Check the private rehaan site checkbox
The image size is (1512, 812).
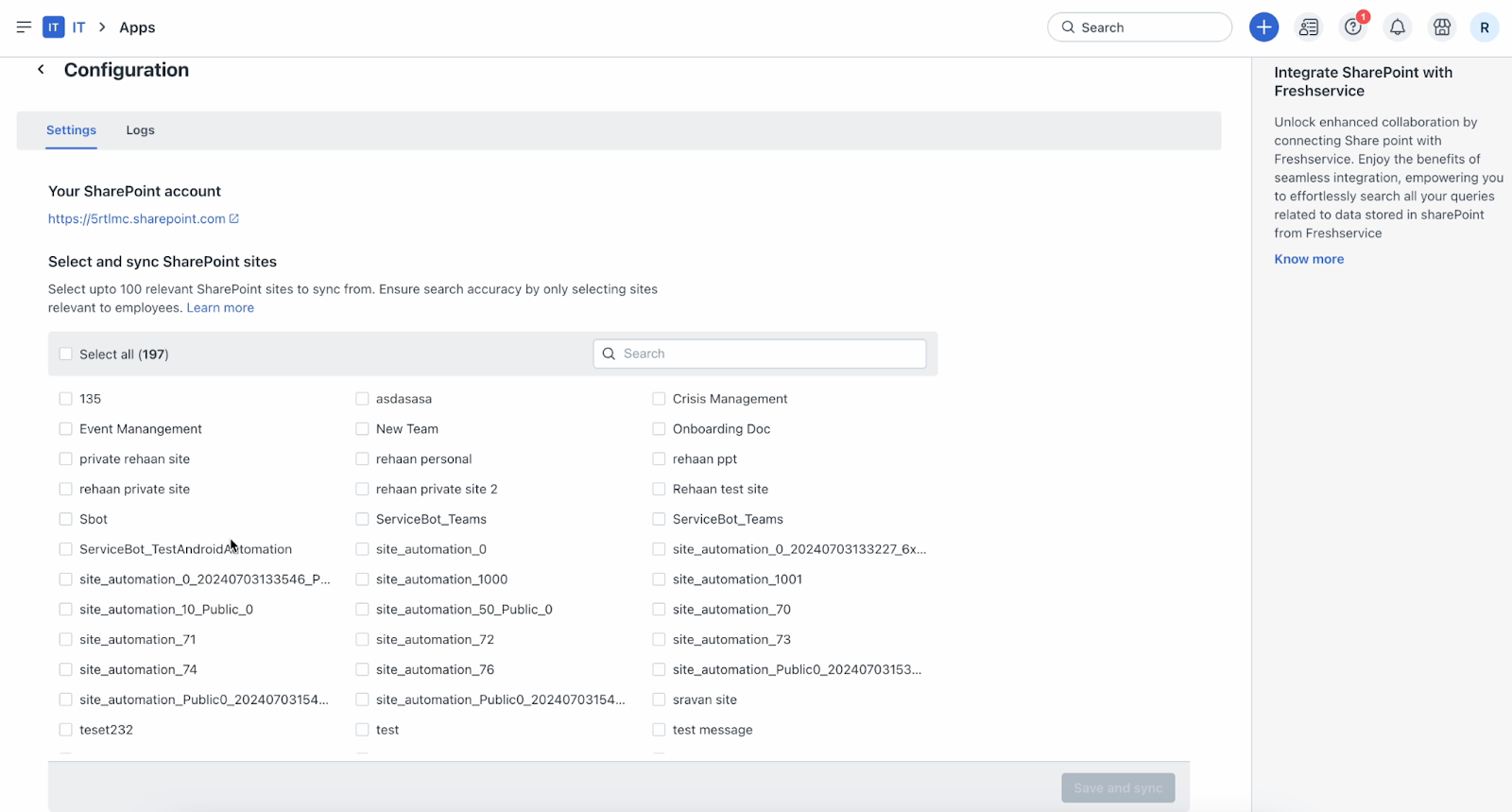[x=65, y=459]
